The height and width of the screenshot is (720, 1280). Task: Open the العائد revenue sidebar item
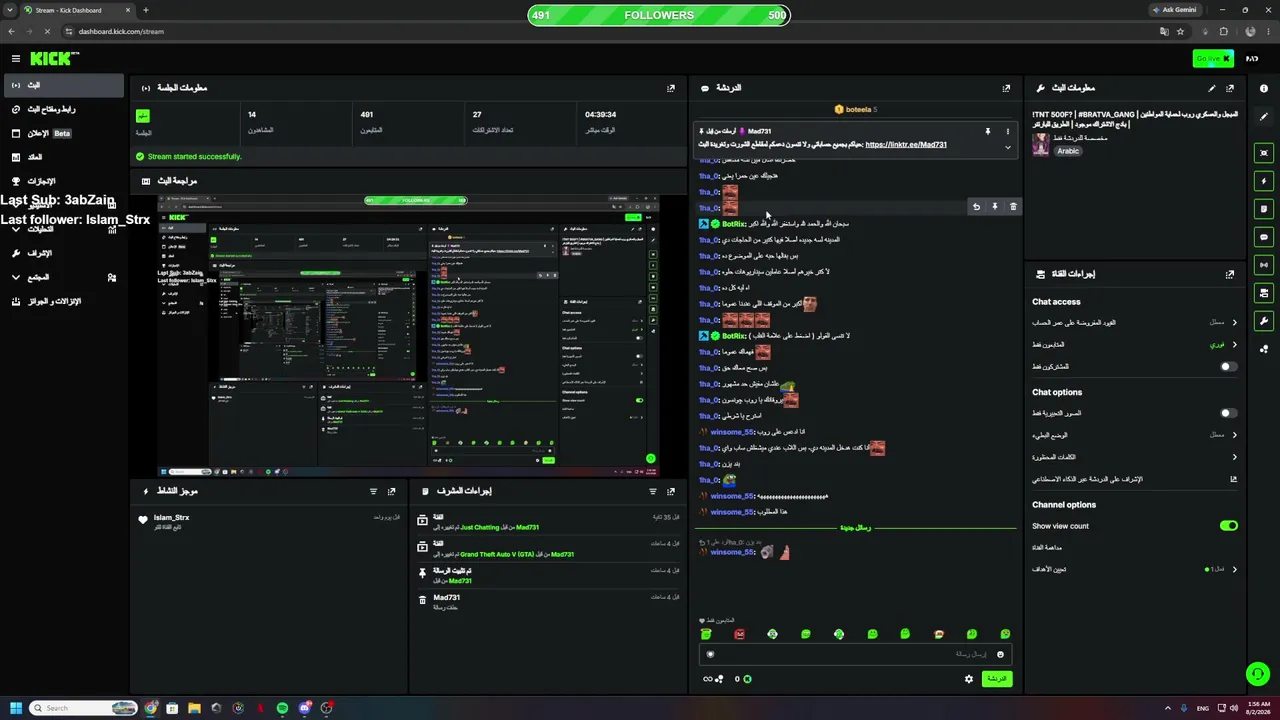[64, 157]
